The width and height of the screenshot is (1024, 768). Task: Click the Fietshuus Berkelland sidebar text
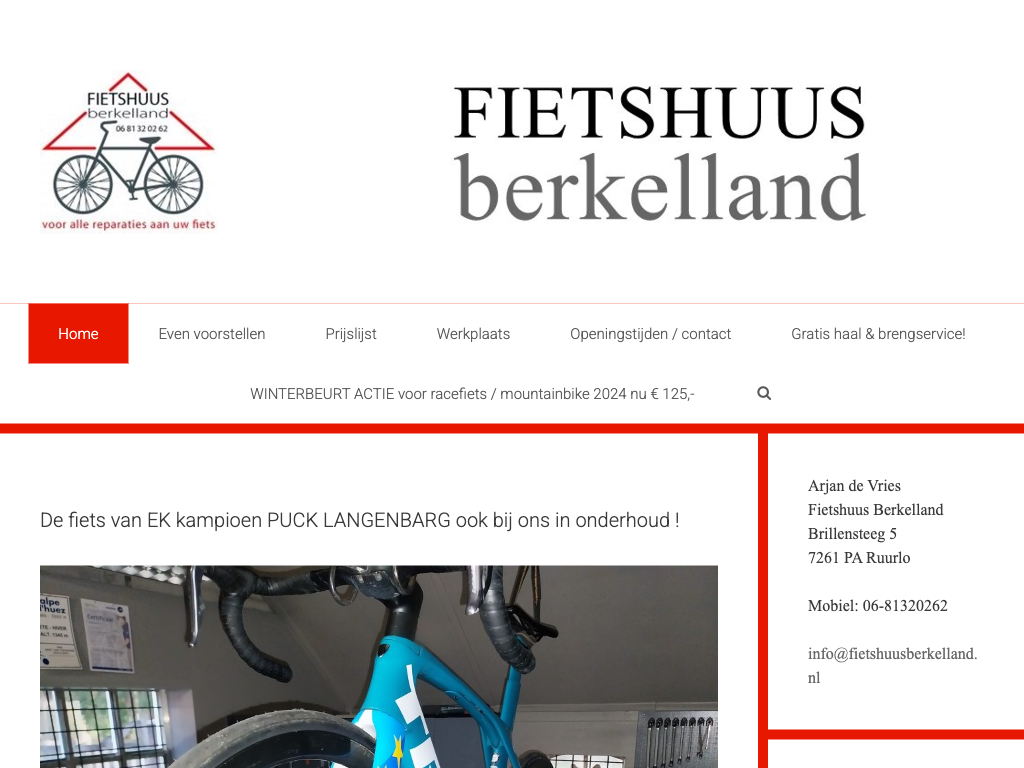[876, 509]
